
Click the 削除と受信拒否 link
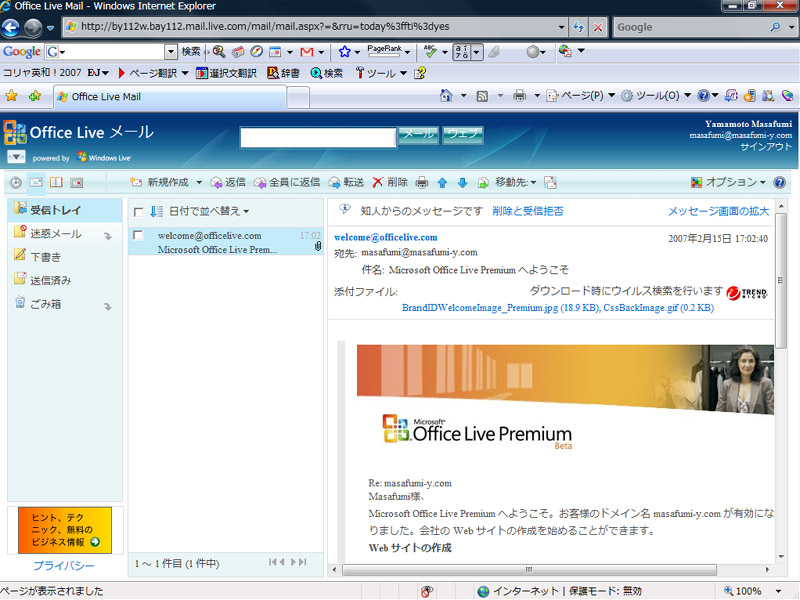point(528,211)
